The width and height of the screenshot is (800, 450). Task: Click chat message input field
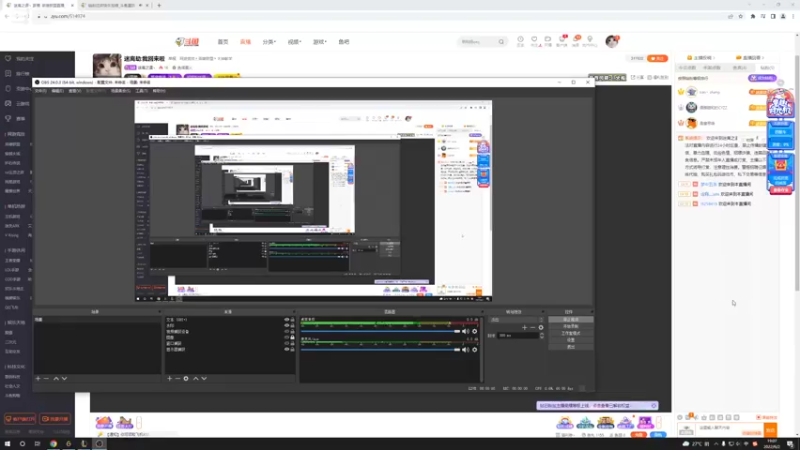(x=730, y=428)
